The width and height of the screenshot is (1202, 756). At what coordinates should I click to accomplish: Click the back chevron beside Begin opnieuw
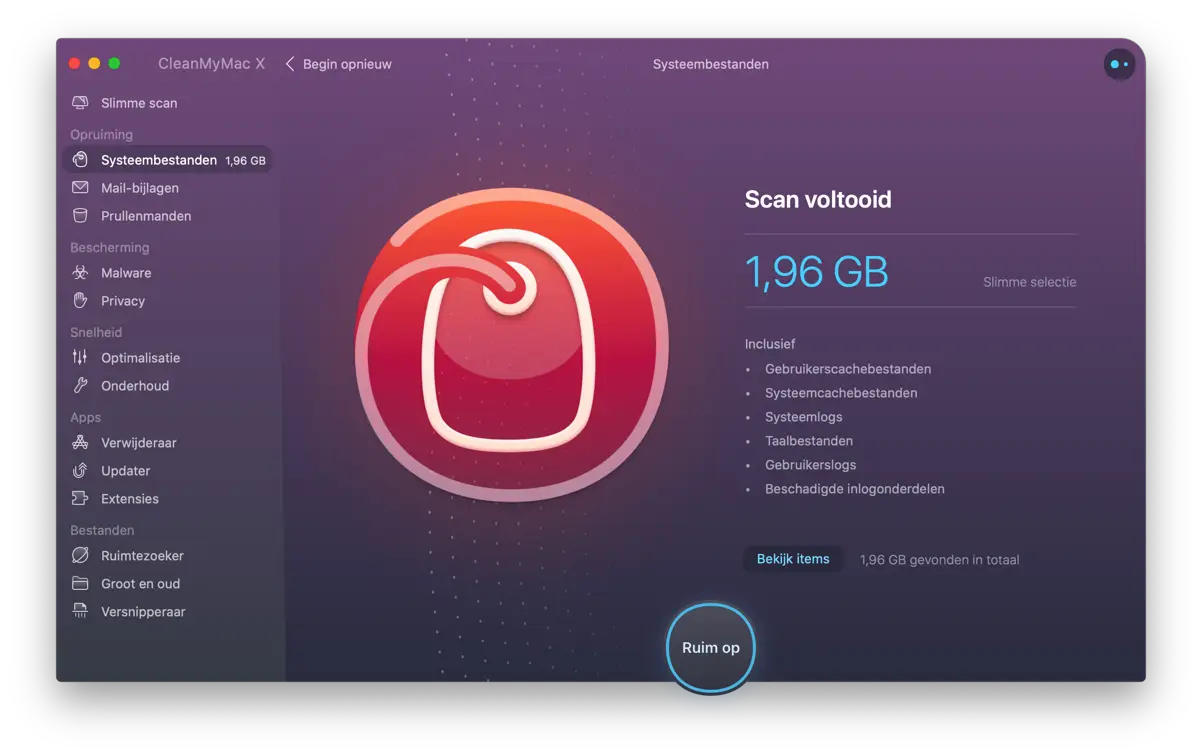(290, 64)
